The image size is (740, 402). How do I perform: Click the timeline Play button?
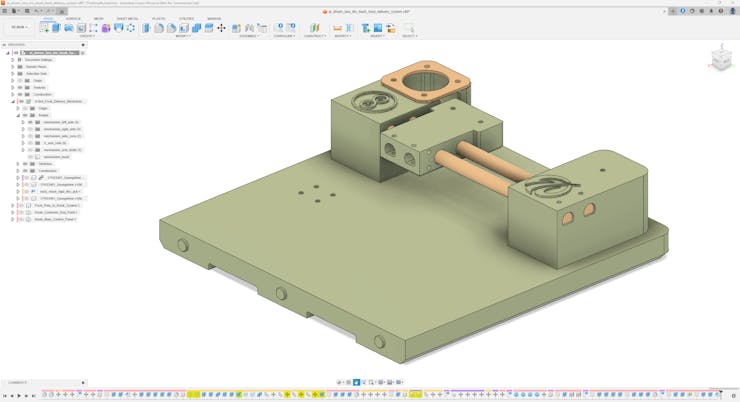[19, 395]
